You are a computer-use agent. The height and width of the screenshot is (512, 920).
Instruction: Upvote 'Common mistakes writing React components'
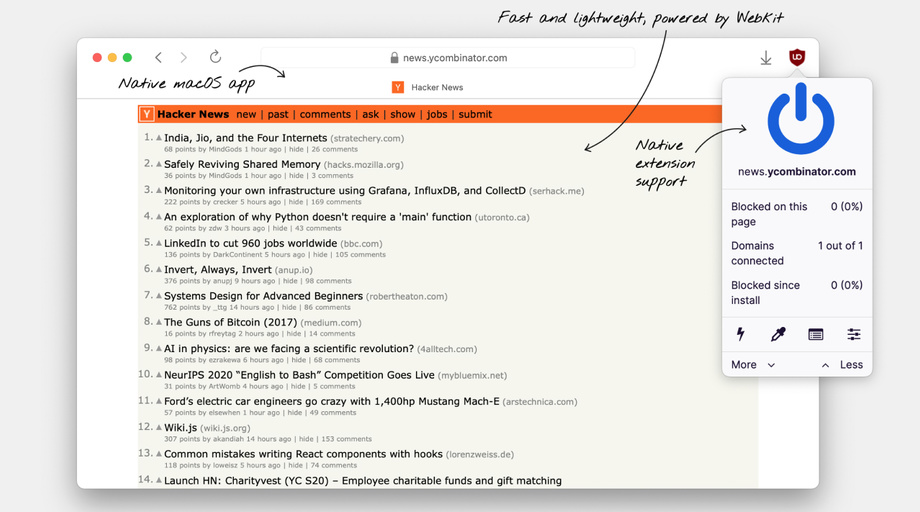pyautogui.click(x=159, y=453)
